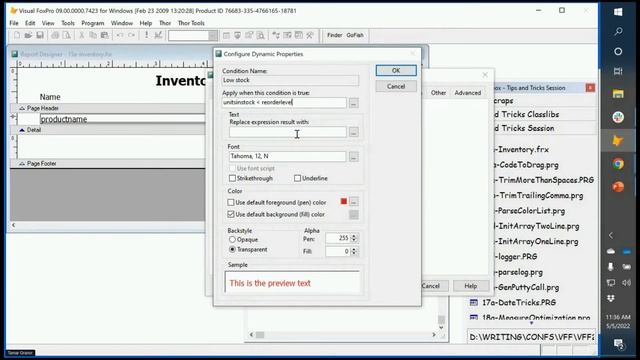This screenshot has height=360, width=640.
Task: Click Cancel in Configure Dynamic Properties
Action: [x=396, y=87]
